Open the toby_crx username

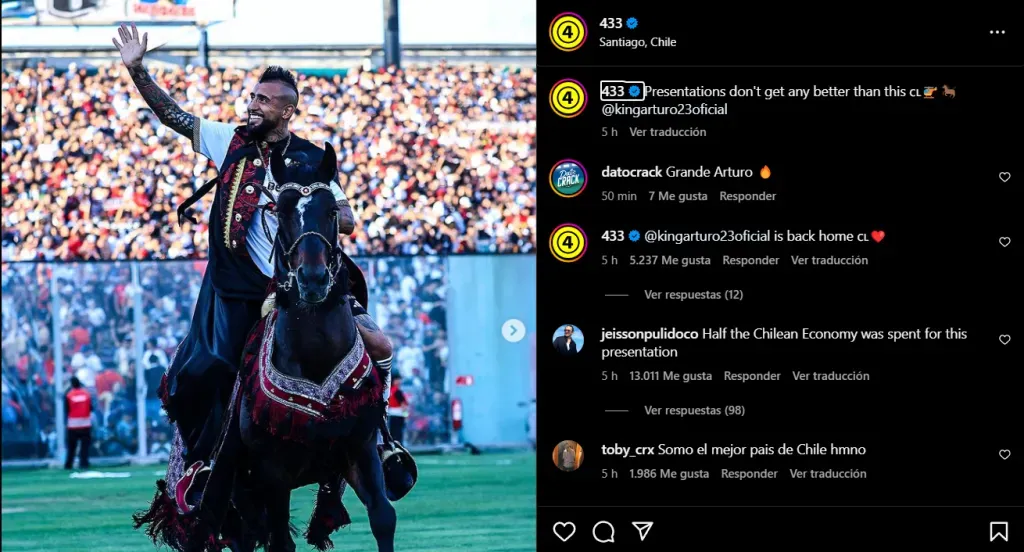[x=627, y=449]
